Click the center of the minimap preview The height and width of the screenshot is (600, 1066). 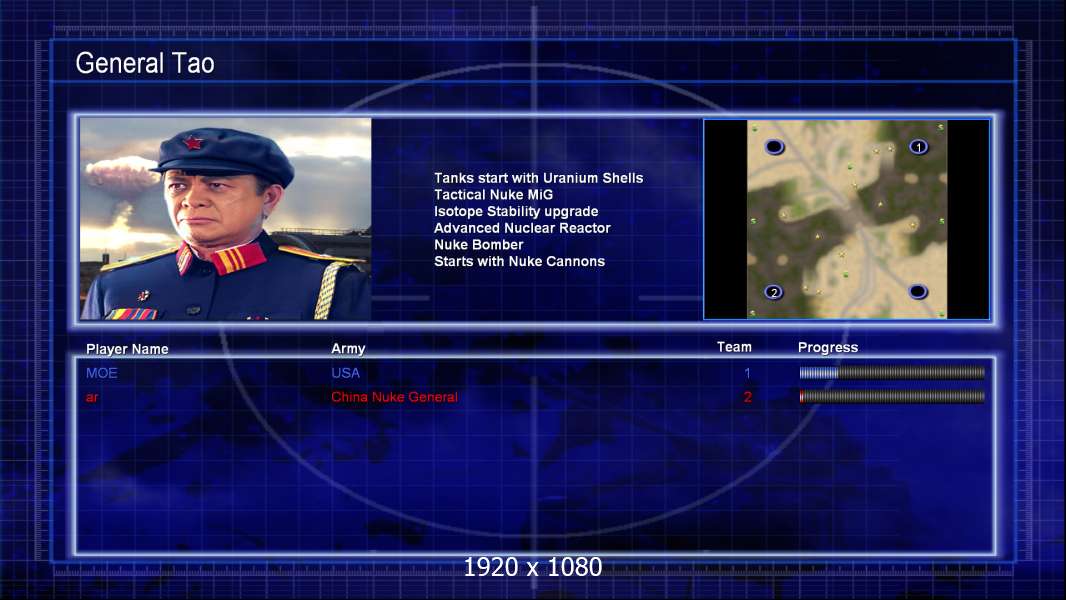click(846, 219)
